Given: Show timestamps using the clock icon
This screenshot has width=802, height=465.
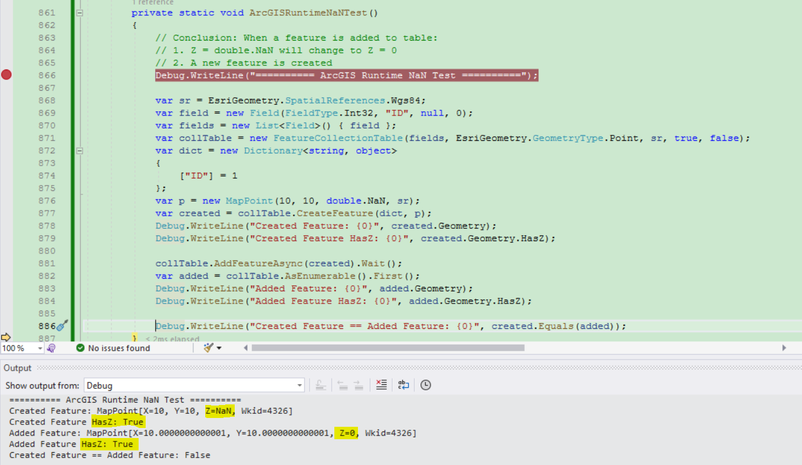Looking at the screenshot, I should click(x=426, y=385).
